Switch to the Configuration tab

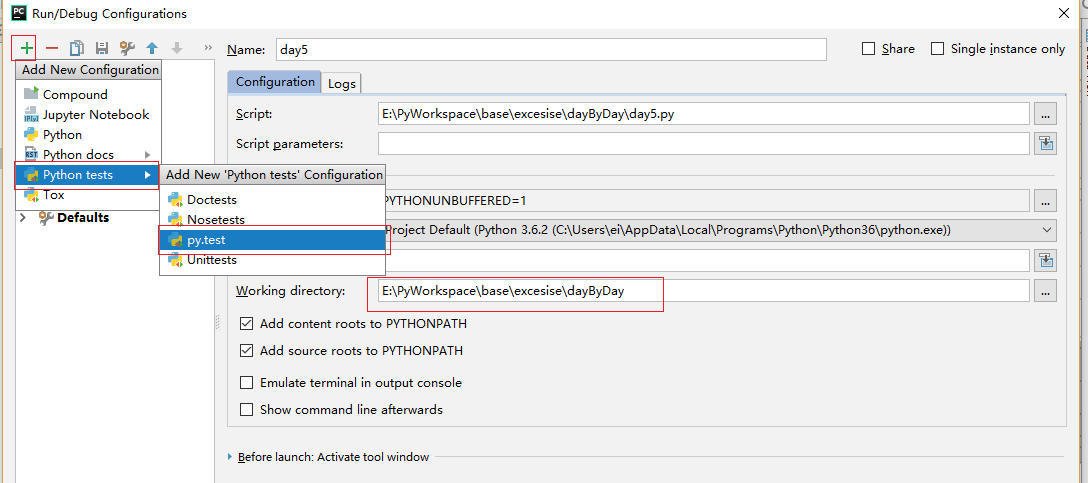pos(275,82)
